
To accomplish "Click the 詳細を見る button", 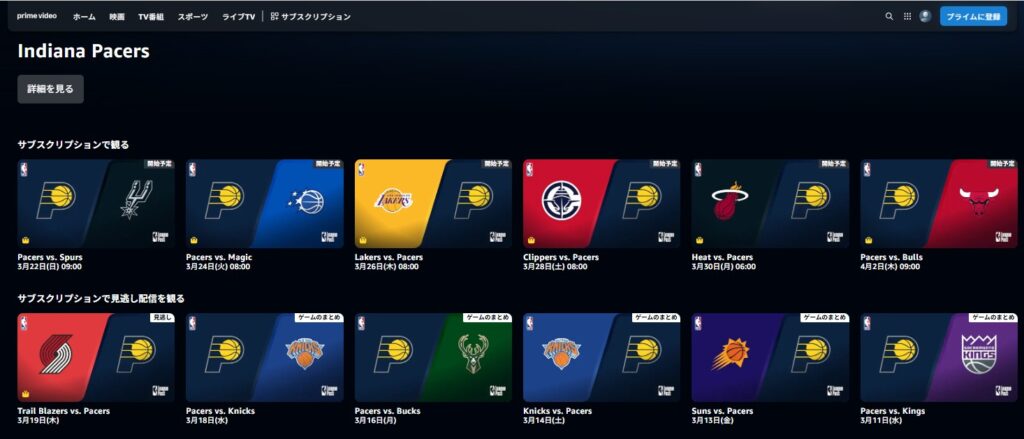I will 50,89.
